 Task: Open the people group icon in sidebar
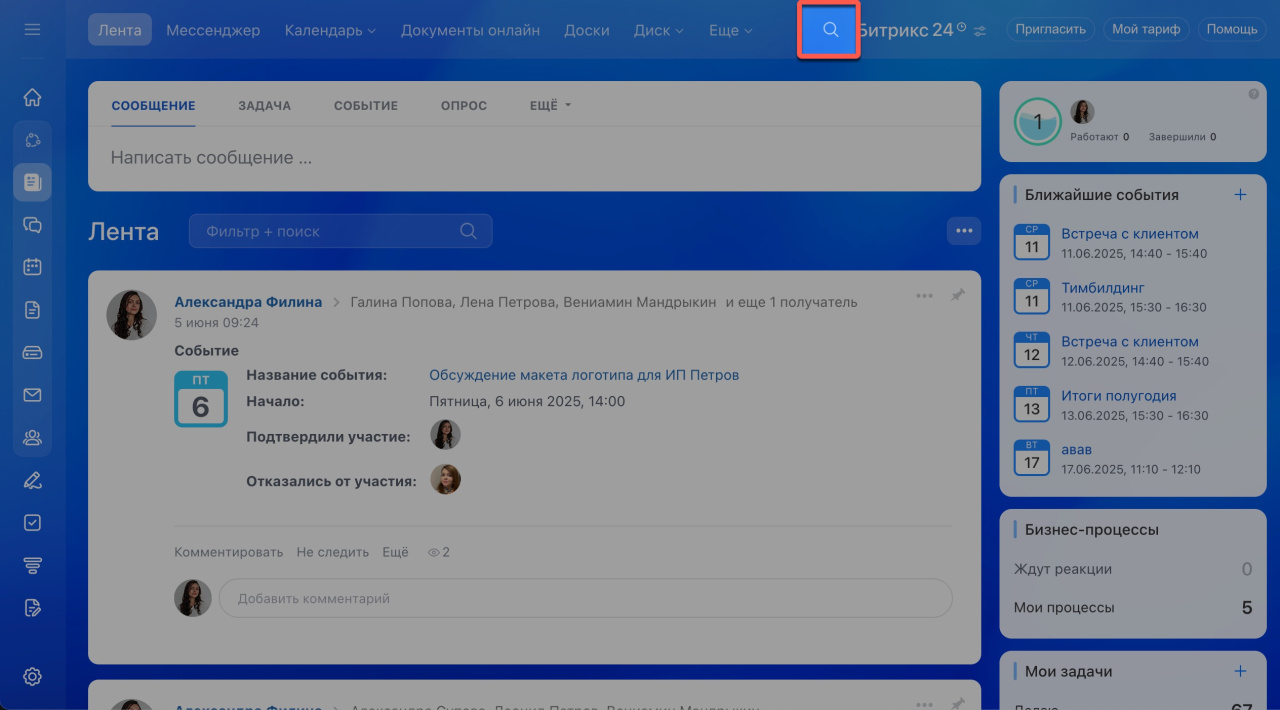[x=32, y=437]
